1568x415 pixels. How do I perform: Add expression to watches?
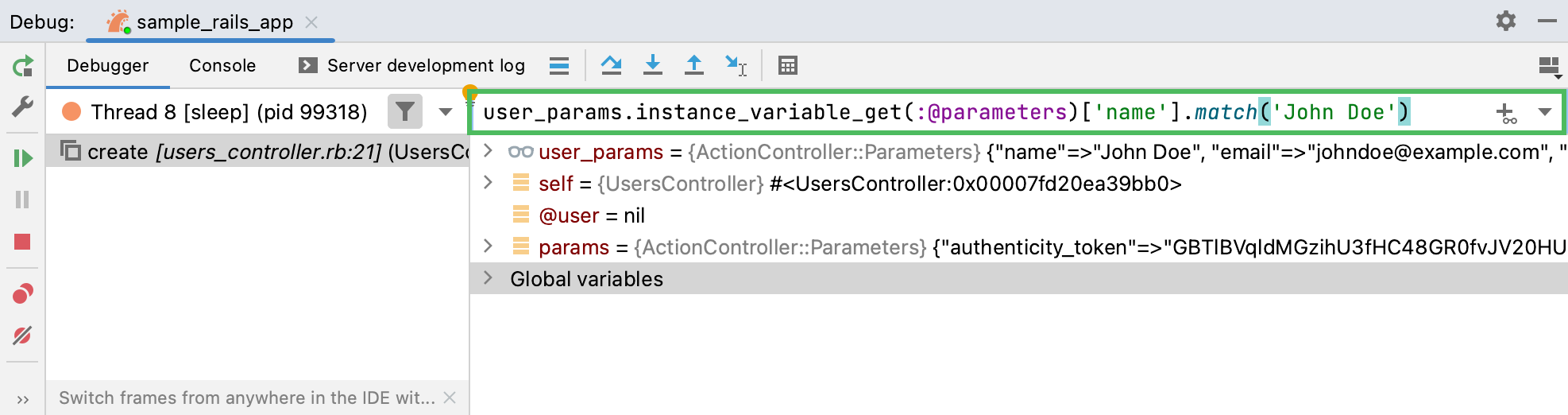click(x=1506, y=113)
